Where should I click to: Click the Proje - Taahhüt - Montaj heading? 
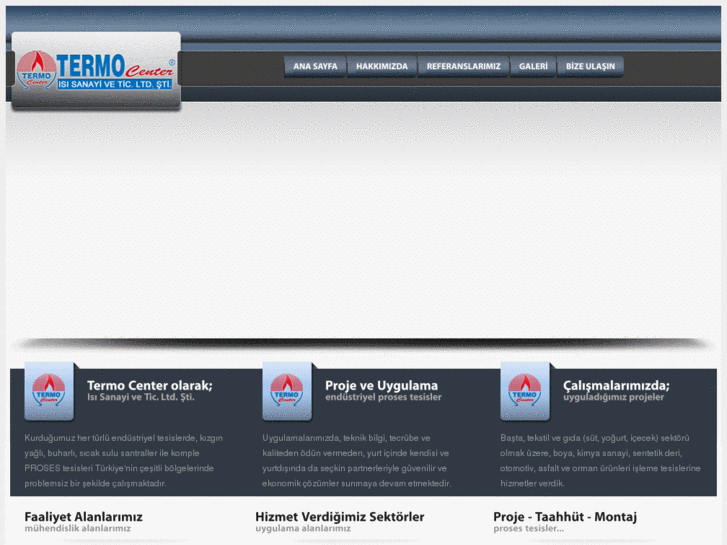[565, 517]
